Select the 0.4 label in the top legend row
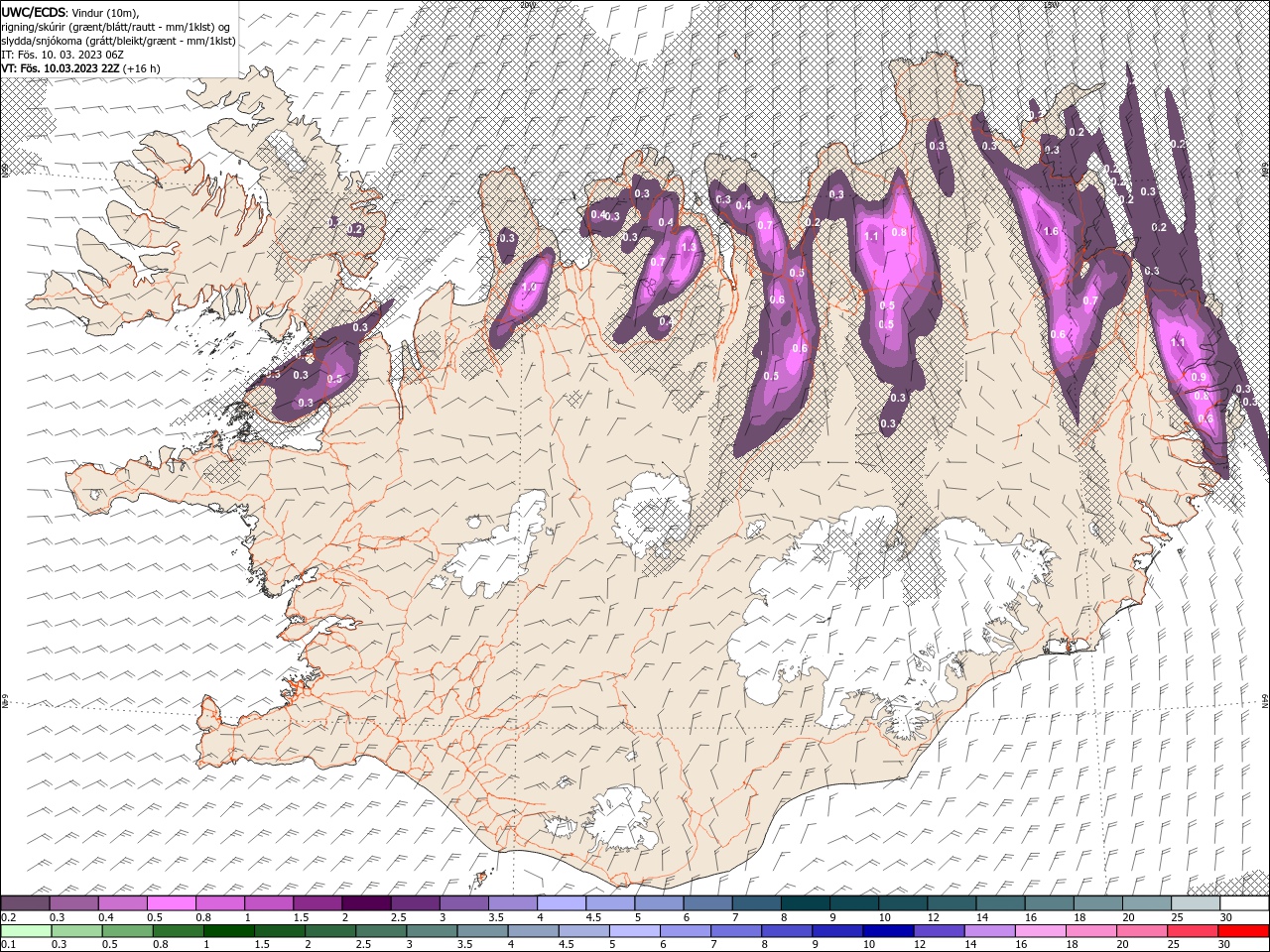This screenshot has height=952, width=1270. [106, 917]
